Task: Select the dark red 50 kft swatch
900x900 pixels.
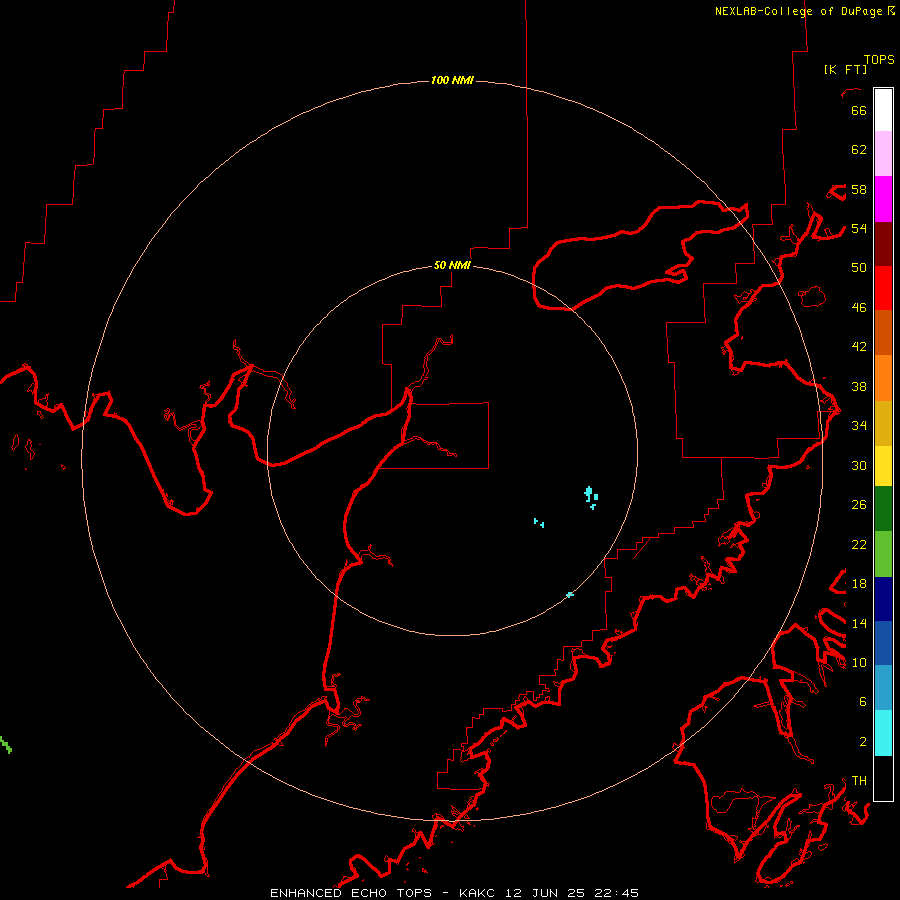Action: point(883,245)
